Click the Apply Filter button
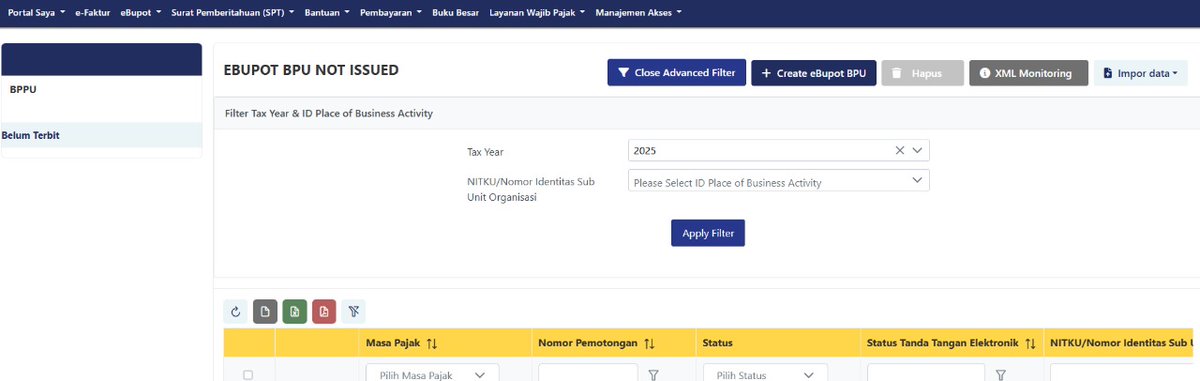The width and height of the screenshot is (1200, 381). click(x=708, y=233)
